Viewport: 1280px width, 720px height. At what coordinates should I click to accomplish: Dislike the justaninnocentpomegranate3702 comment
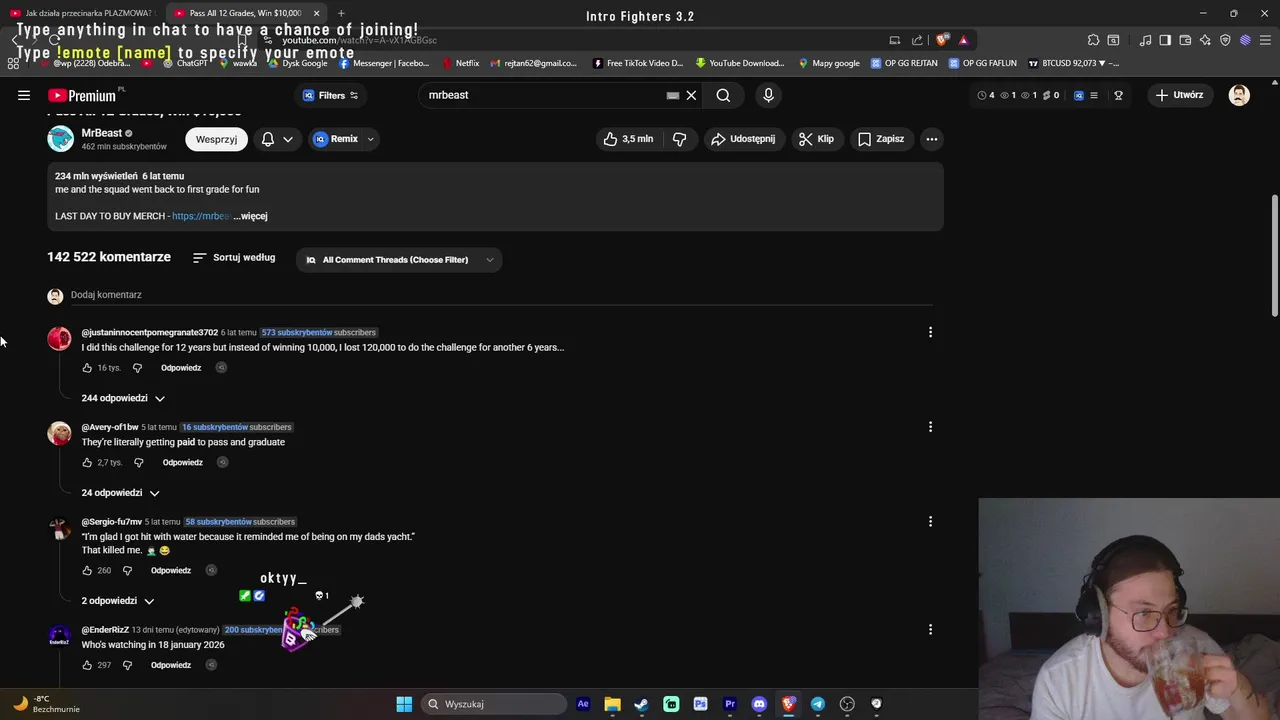pyautogui.click(x=137, y=368)
